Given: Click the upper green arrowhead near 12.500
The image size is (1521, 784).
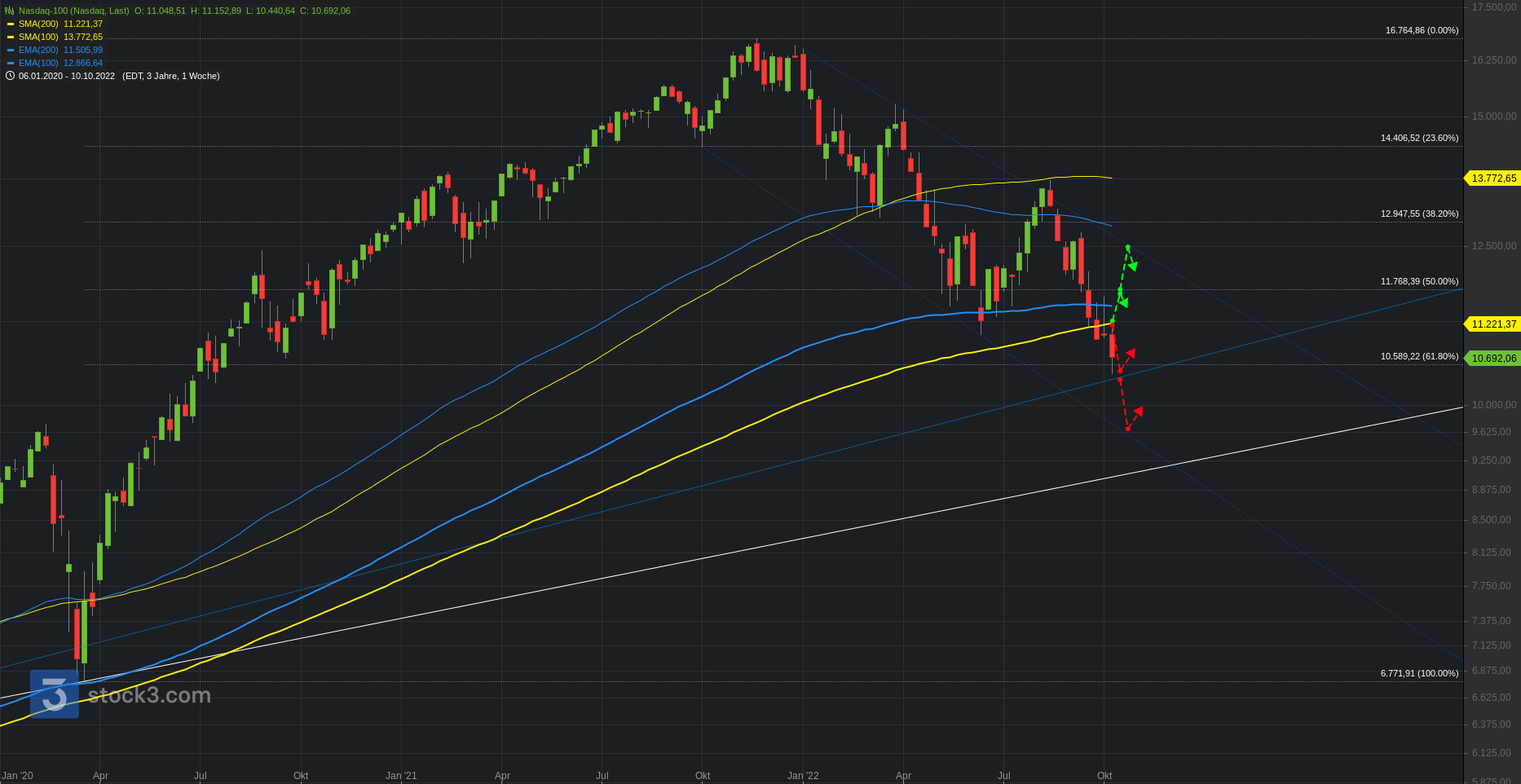Looking at the screenshot, I should pyautogui.click(x=1132, y=266).
